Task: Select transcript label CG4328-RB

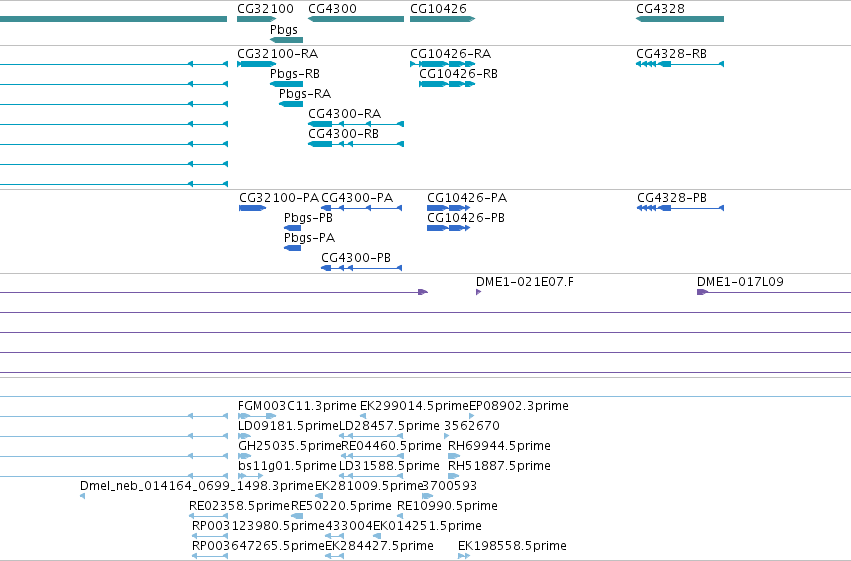Action: coord(671,54)
